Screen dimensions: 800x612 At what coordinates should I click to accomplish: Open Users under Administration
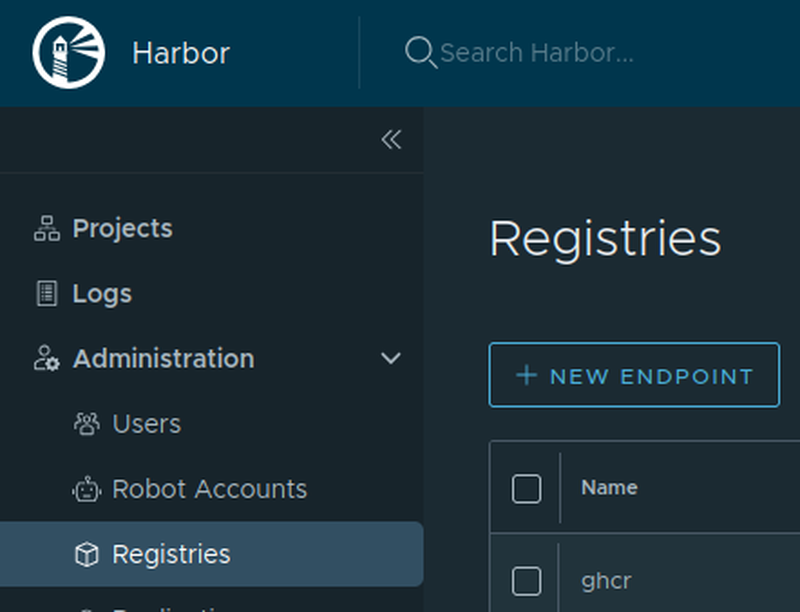click(147, 424)
